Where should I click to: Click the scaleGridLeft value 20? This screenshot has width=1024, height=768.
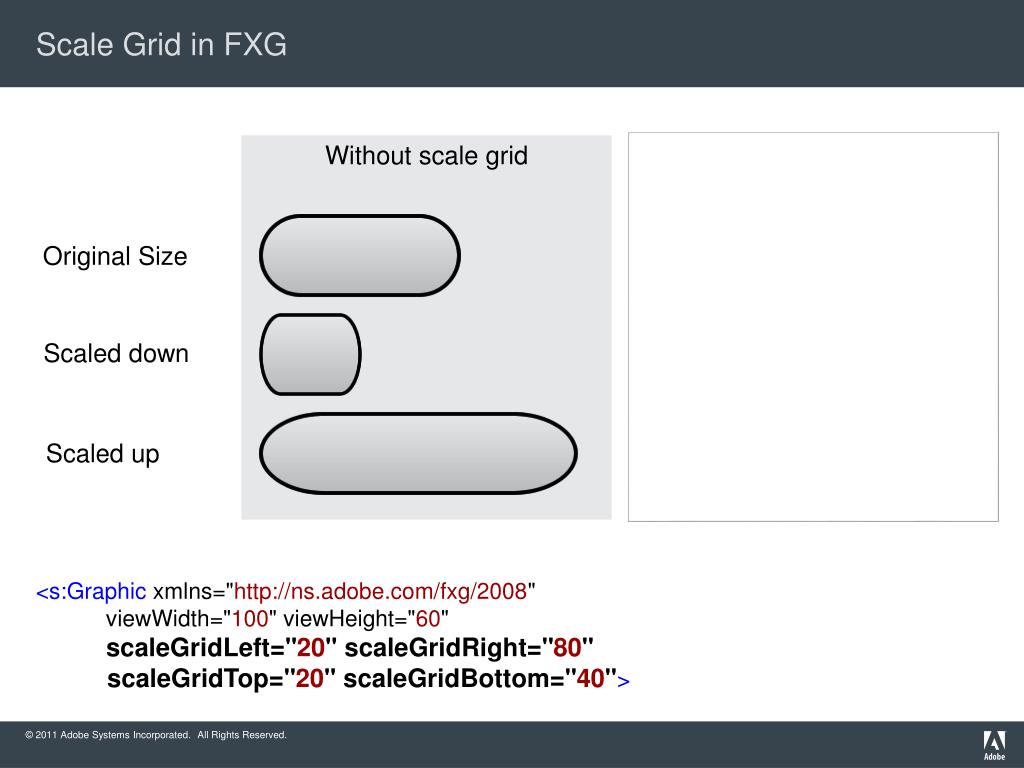pos(311,648)
